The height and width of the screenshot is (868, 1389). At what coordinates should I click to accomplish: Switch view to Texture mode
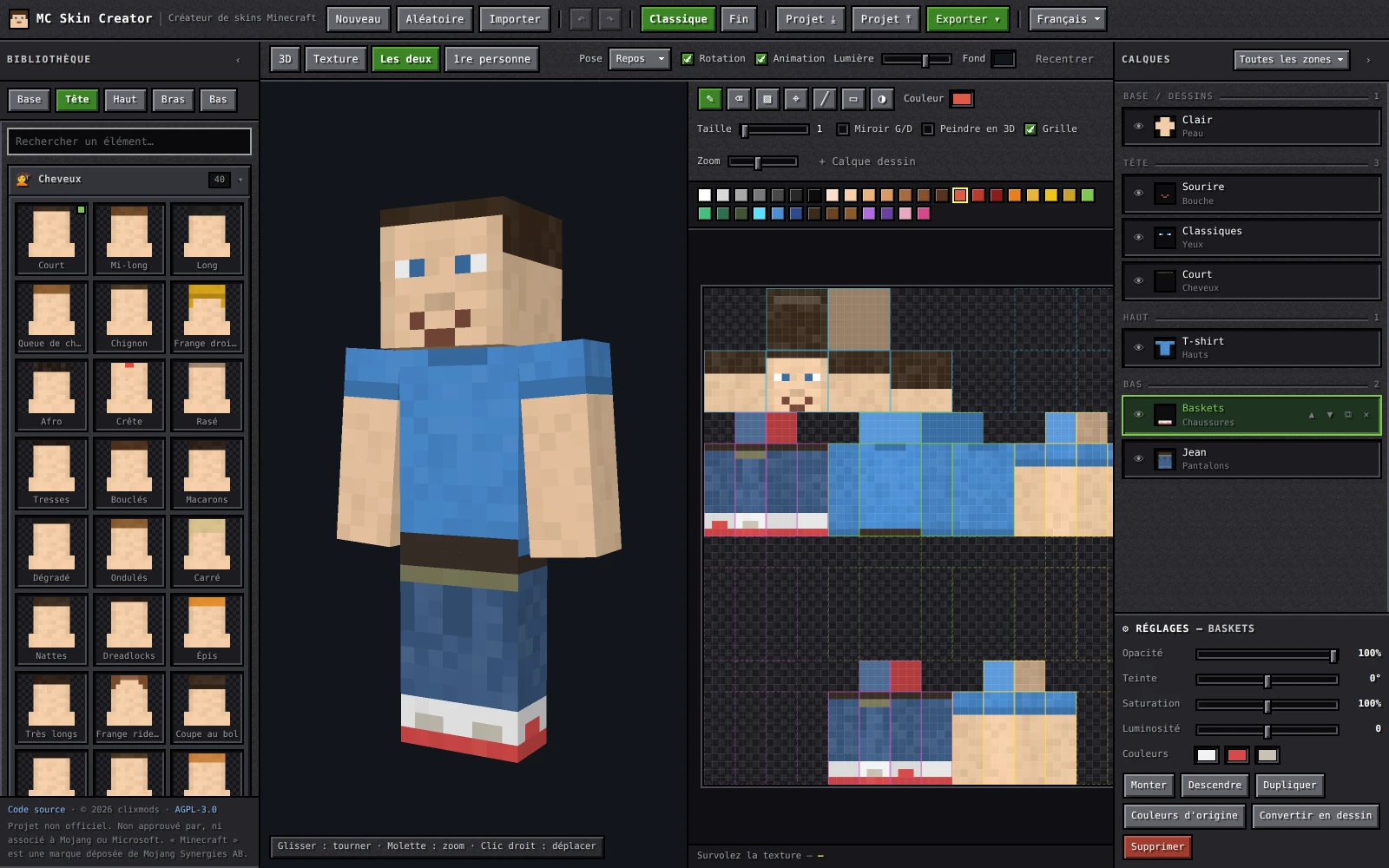click(x=335, y=59)
